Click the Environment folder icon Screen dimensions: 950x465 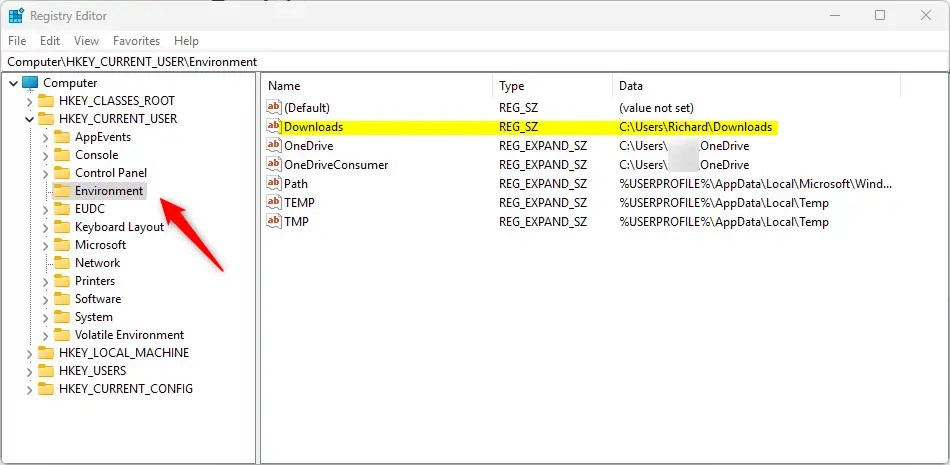pyautogui.click(x=63, y=191)
